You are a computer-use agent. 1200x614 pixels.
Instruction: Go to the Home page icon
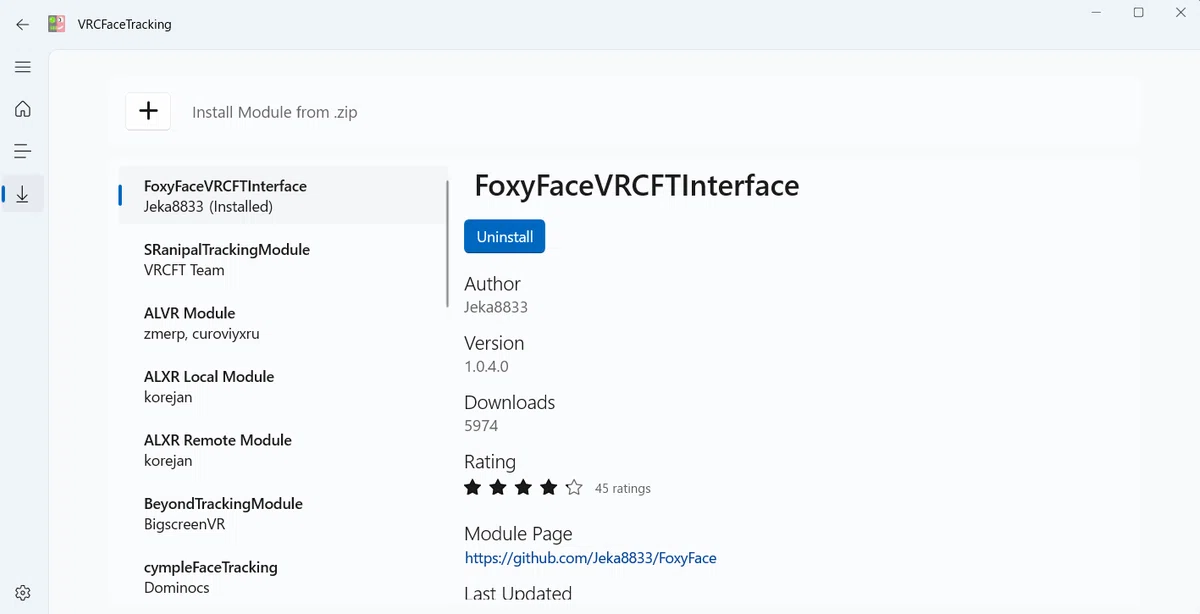(x=23, y=109)
